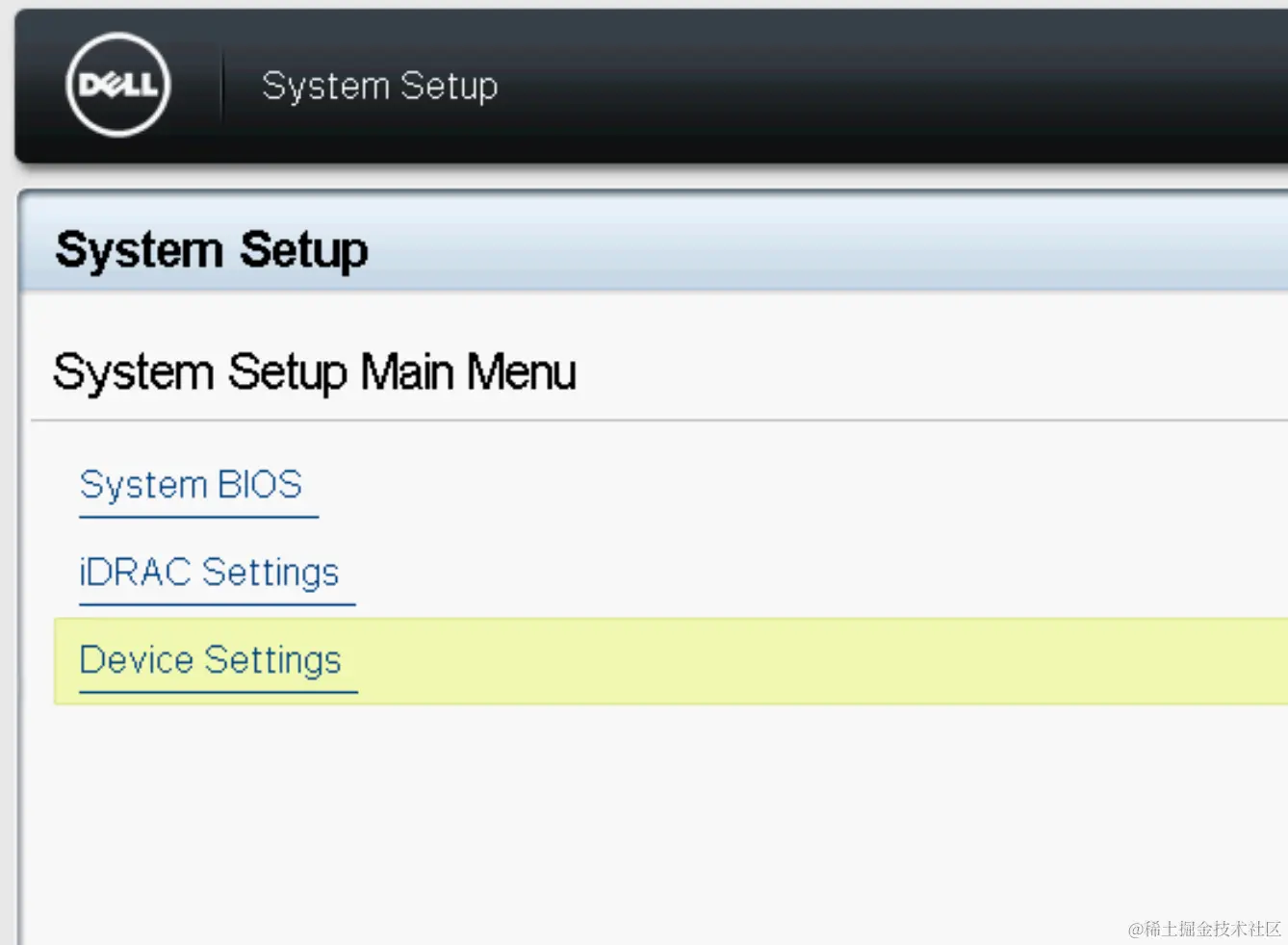Click the underline beneath Device Settings
This screenshot has width=1288, height=945.
click(218, 692)
